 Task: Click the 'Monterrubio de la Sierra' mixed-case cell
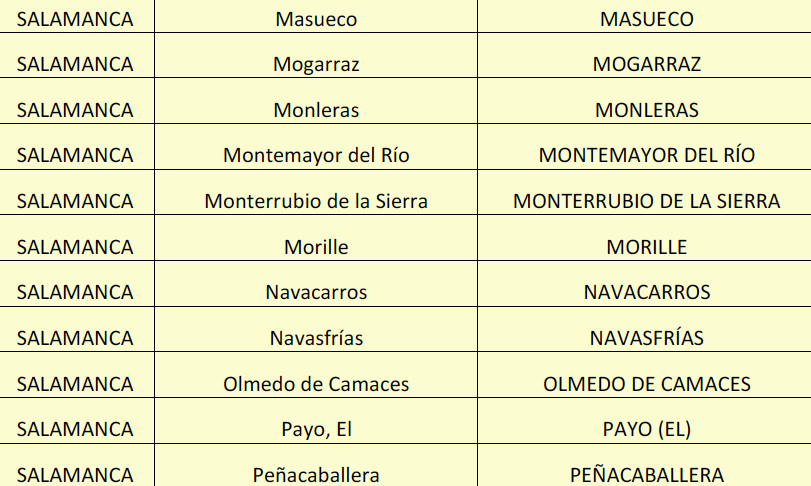coord(316,201)
